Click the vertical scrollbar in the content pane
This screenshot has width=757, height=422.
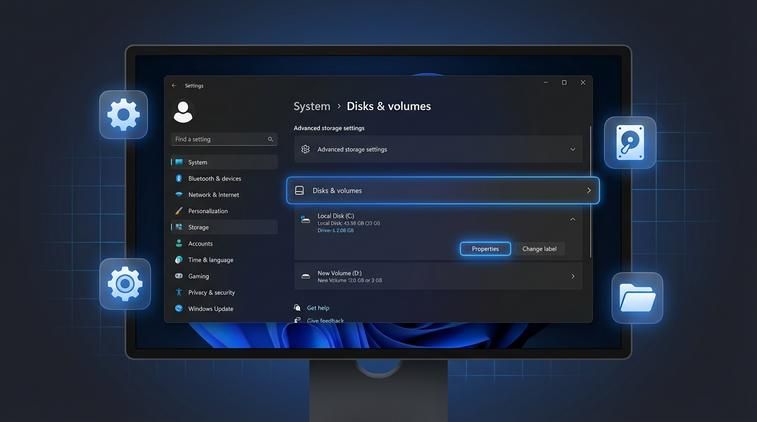(x=590, y=192)
